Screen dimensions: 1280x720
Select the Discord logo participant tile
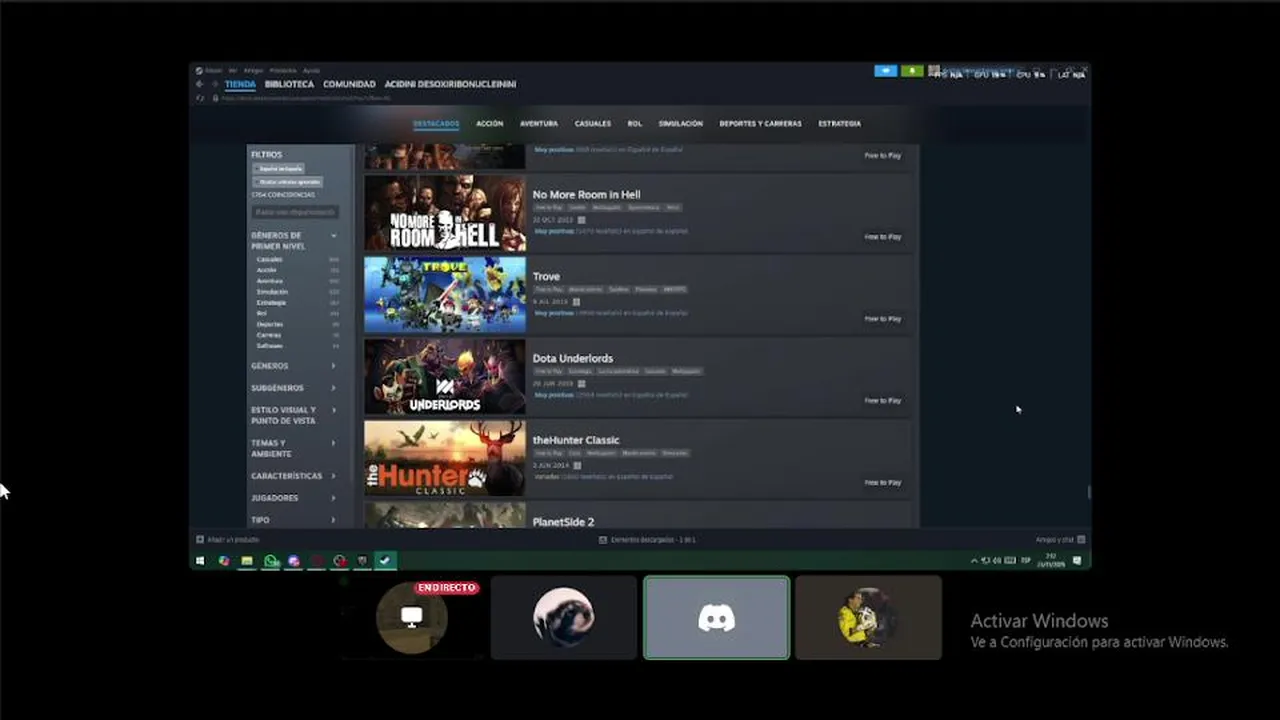tap(717, 617)
